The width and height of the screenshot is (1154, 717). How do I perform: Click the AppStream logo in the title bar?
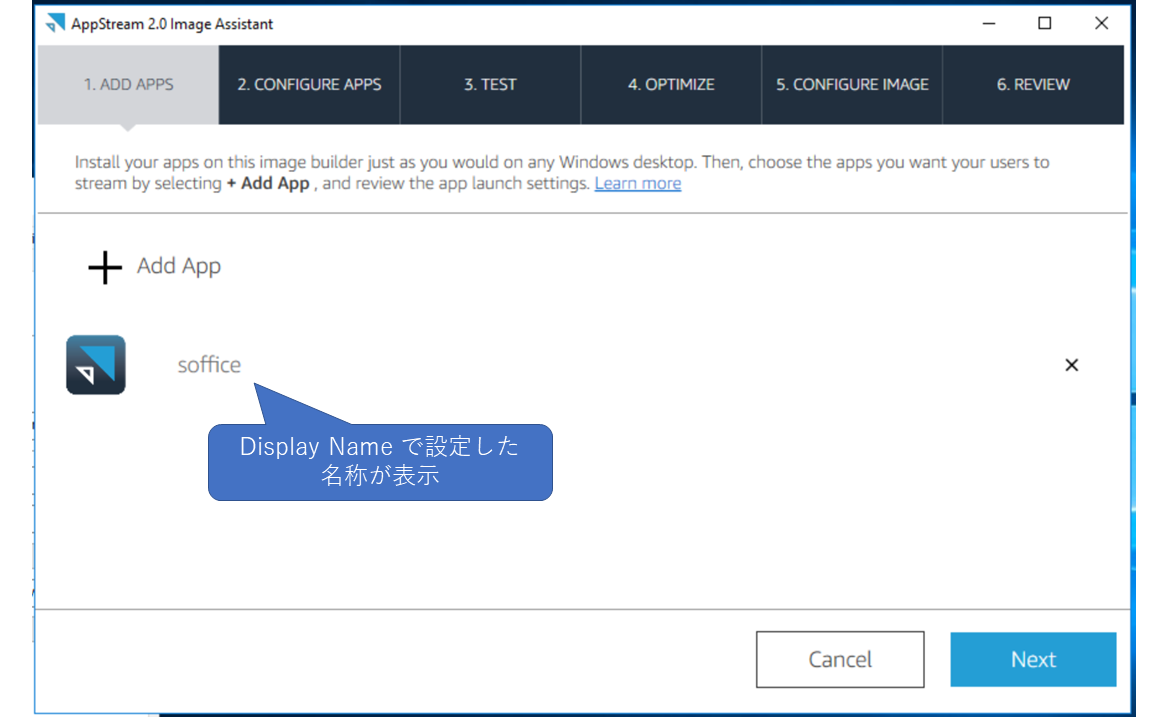click(55, 24)
